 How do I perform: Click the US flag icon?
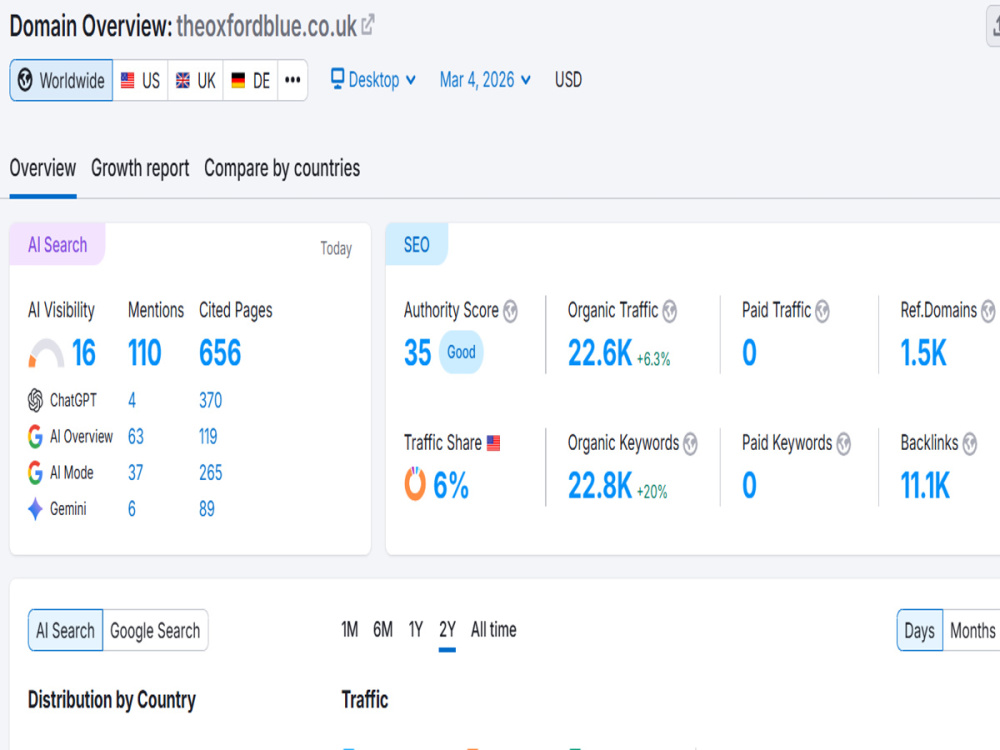tap(128, 80)
